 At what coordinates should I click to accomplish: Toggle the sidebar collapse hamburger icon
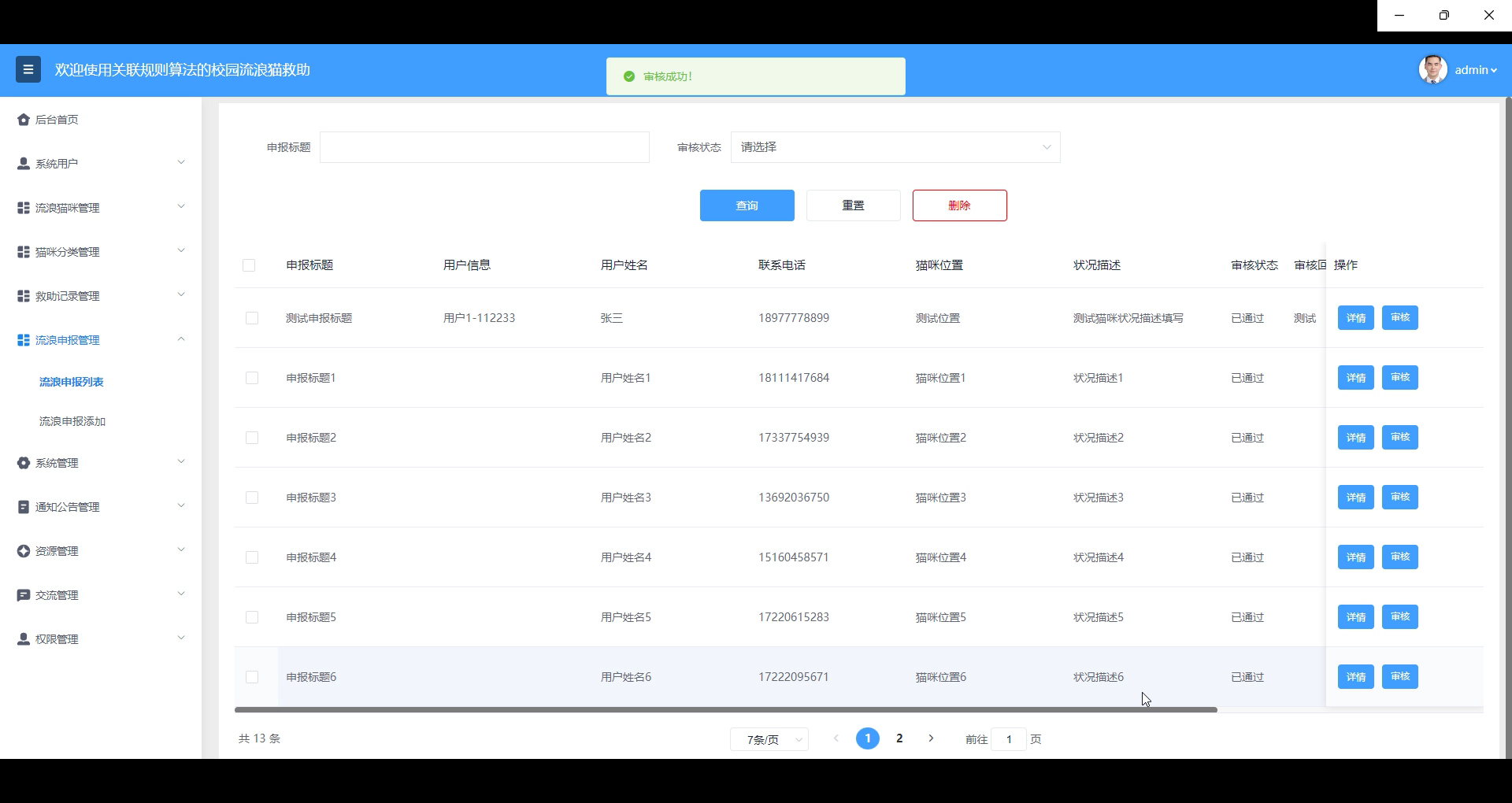[28, 69]
